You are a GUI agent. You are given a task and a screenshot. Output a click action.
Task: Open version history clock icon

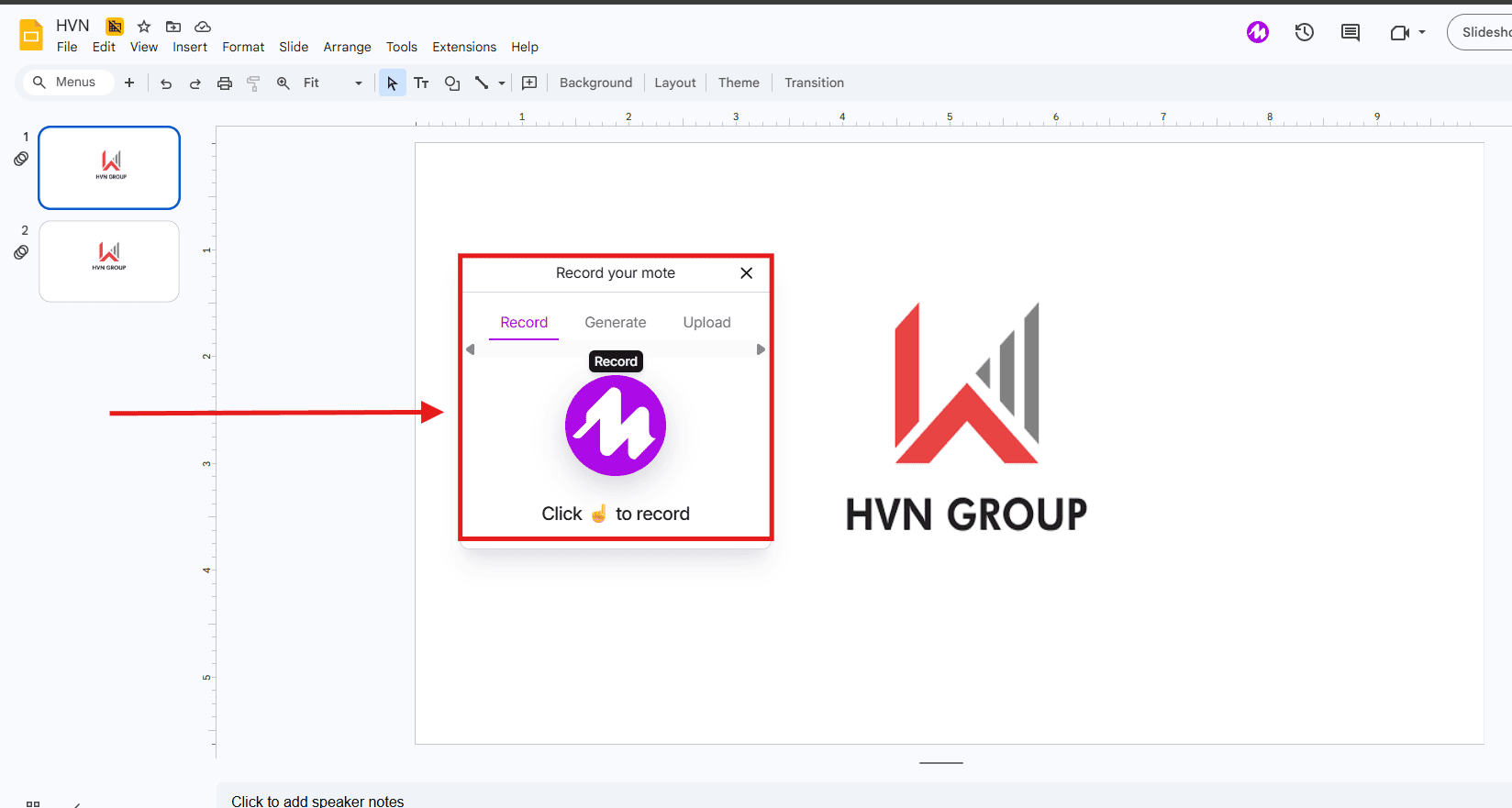pyautogui.click(x=1305, y=33)
